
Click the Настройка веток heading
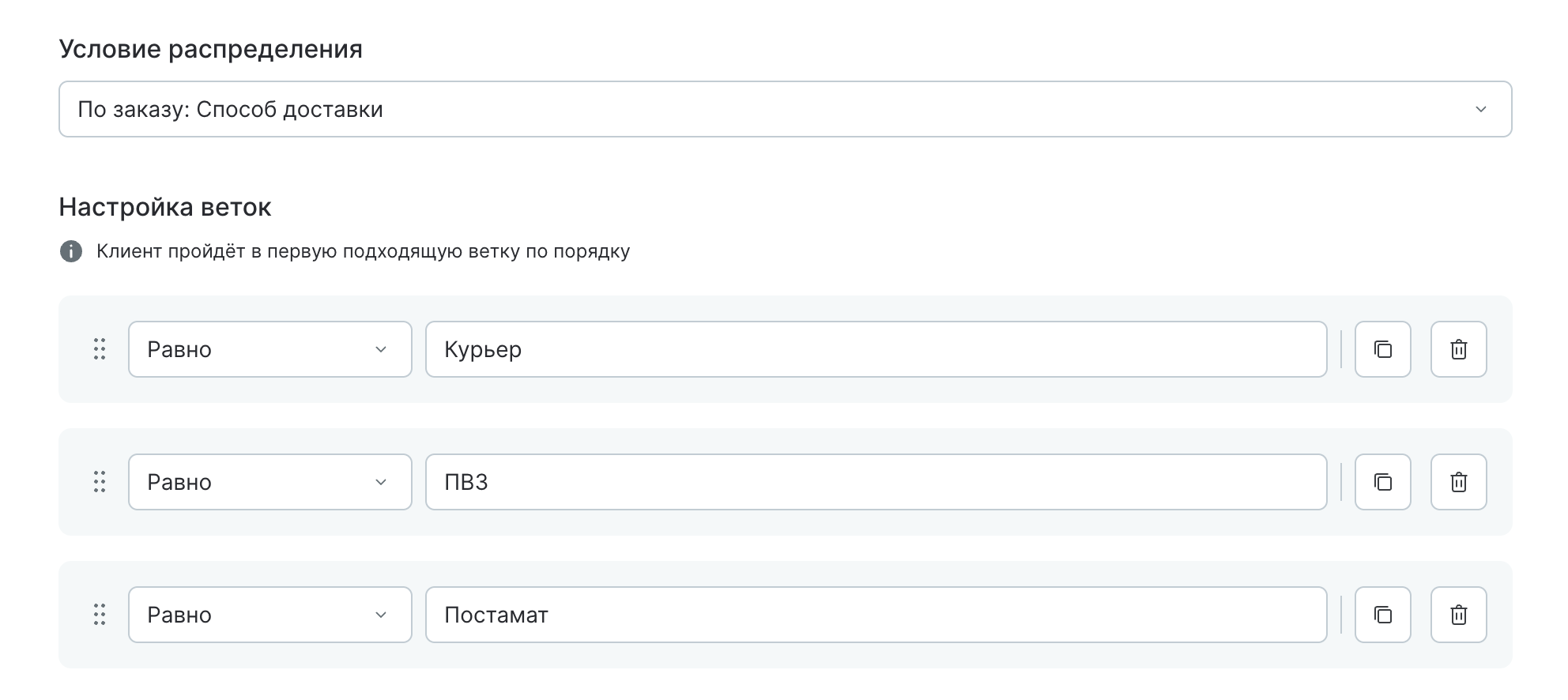point(165,207)
